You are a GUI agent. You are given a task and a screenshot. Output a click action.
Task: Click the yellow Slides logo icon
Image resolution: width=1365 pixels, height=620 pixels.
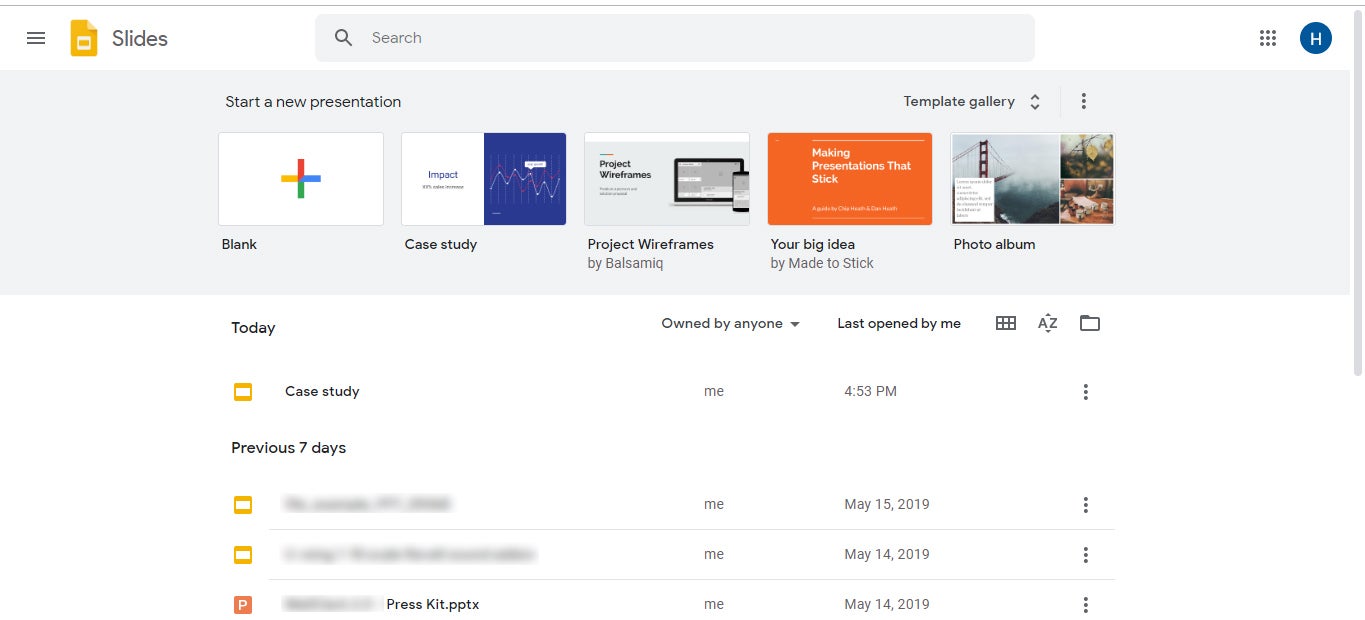(84, 38)
